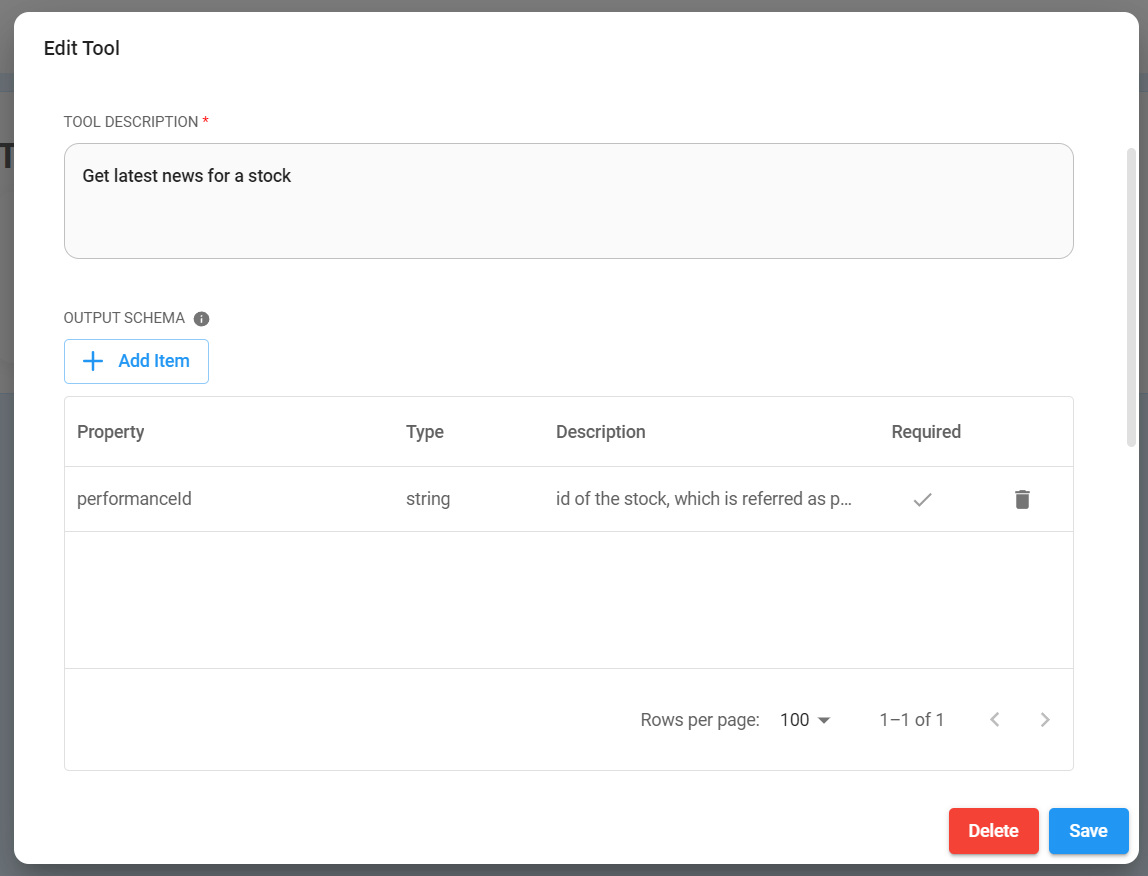Click the Output Schema info icon

pyautogui.click(x=201, y=319)
